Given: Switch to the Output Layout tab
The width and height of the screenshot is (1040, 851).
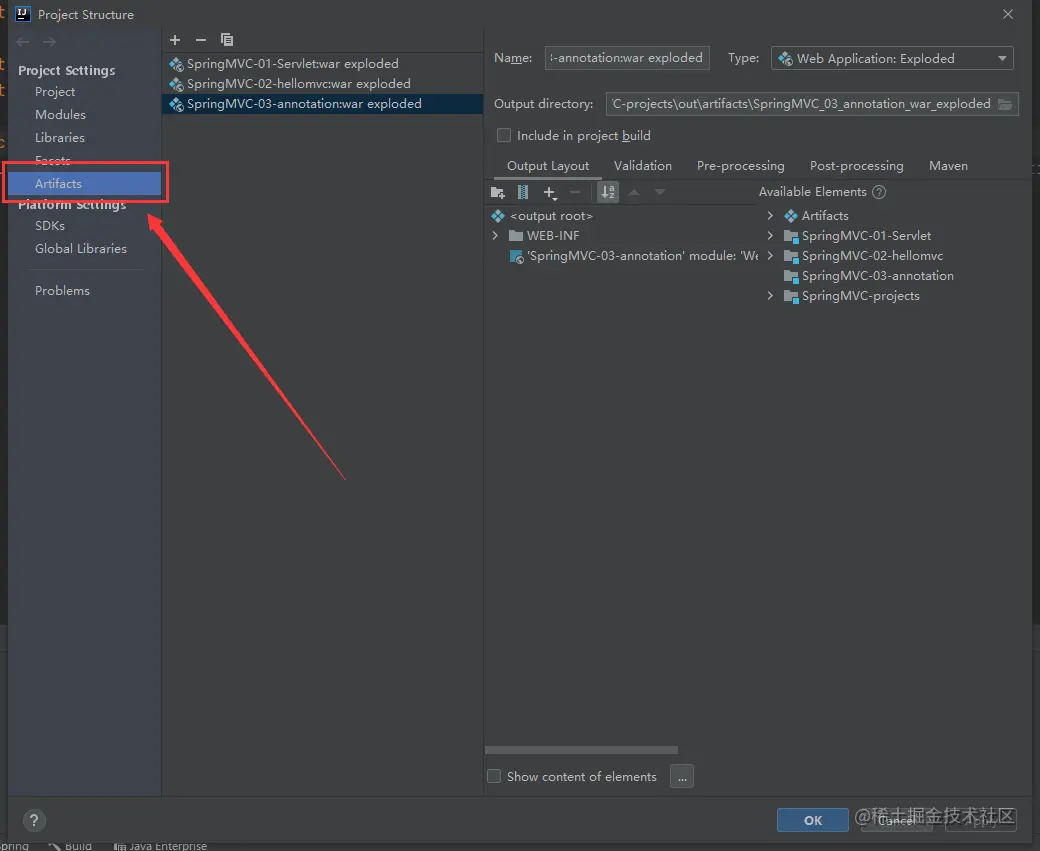Looking at the screenshot, I should [x=548, y=166].
